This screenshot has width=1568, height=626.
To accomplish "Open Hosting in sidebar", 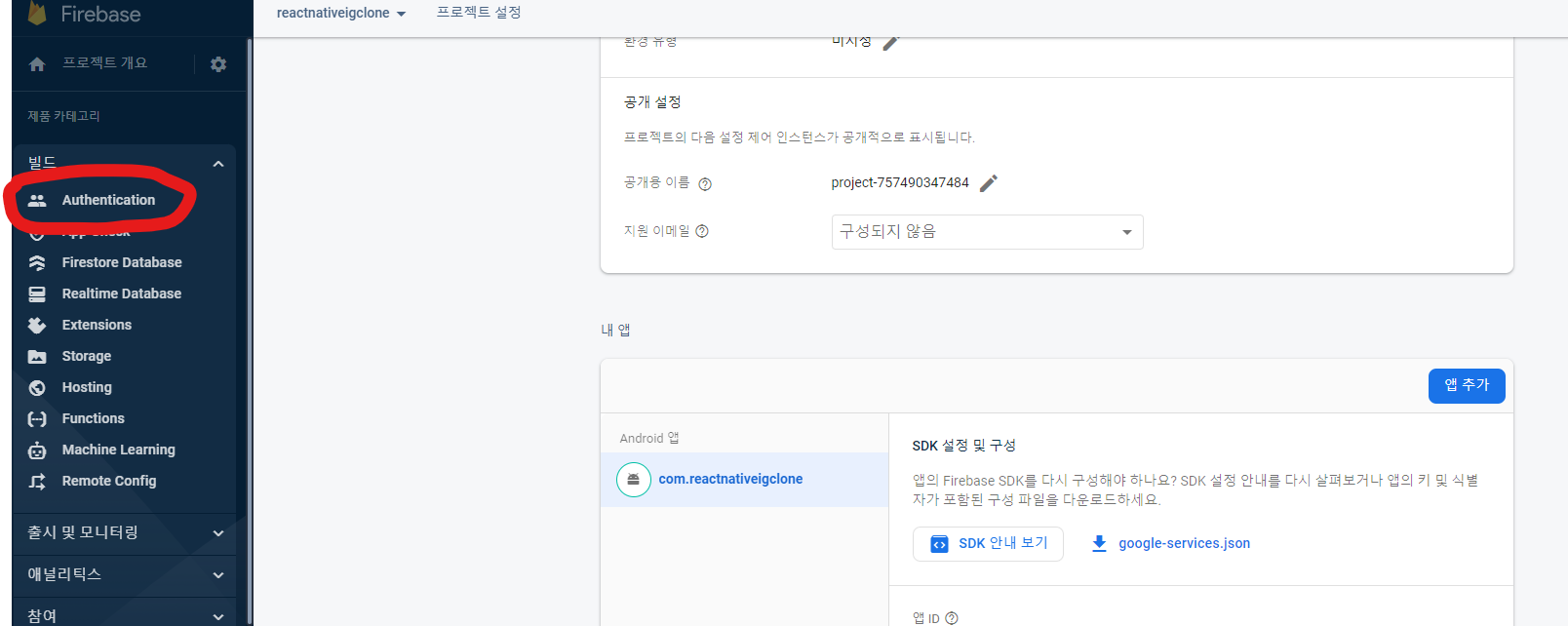I will (x=87, y=387).
